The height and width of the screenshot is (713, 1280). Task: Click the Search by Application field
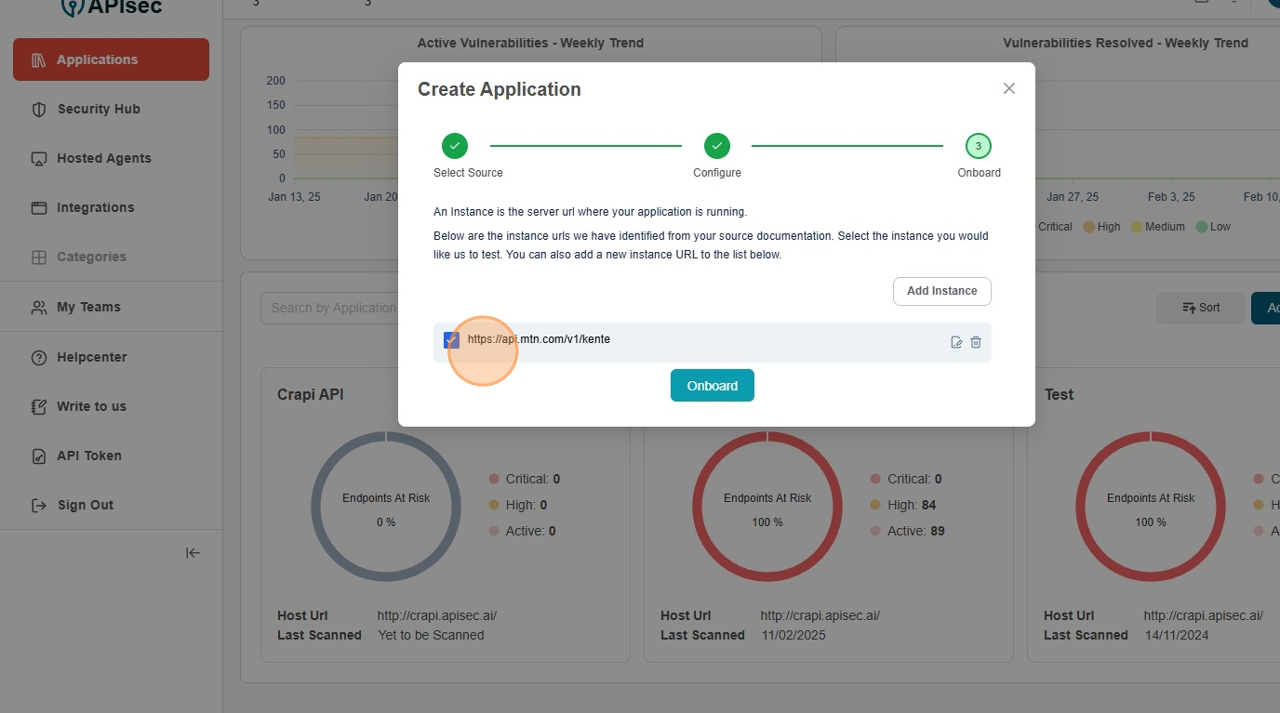click(x=330, y=308)
